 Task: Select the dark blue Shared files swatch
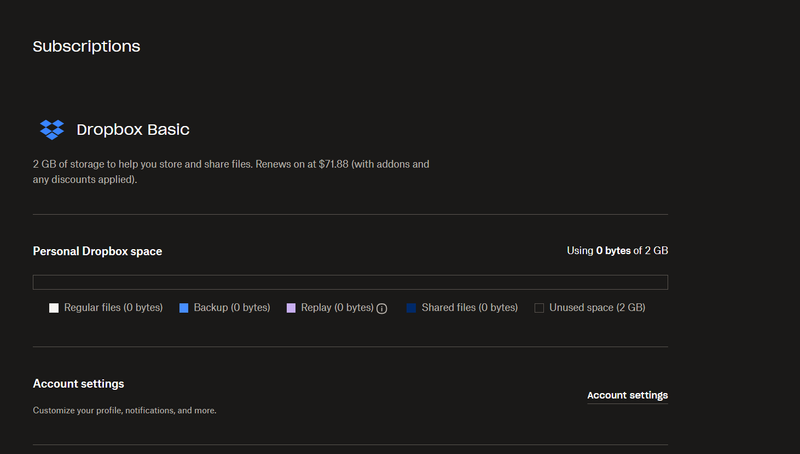click(411, 308)
